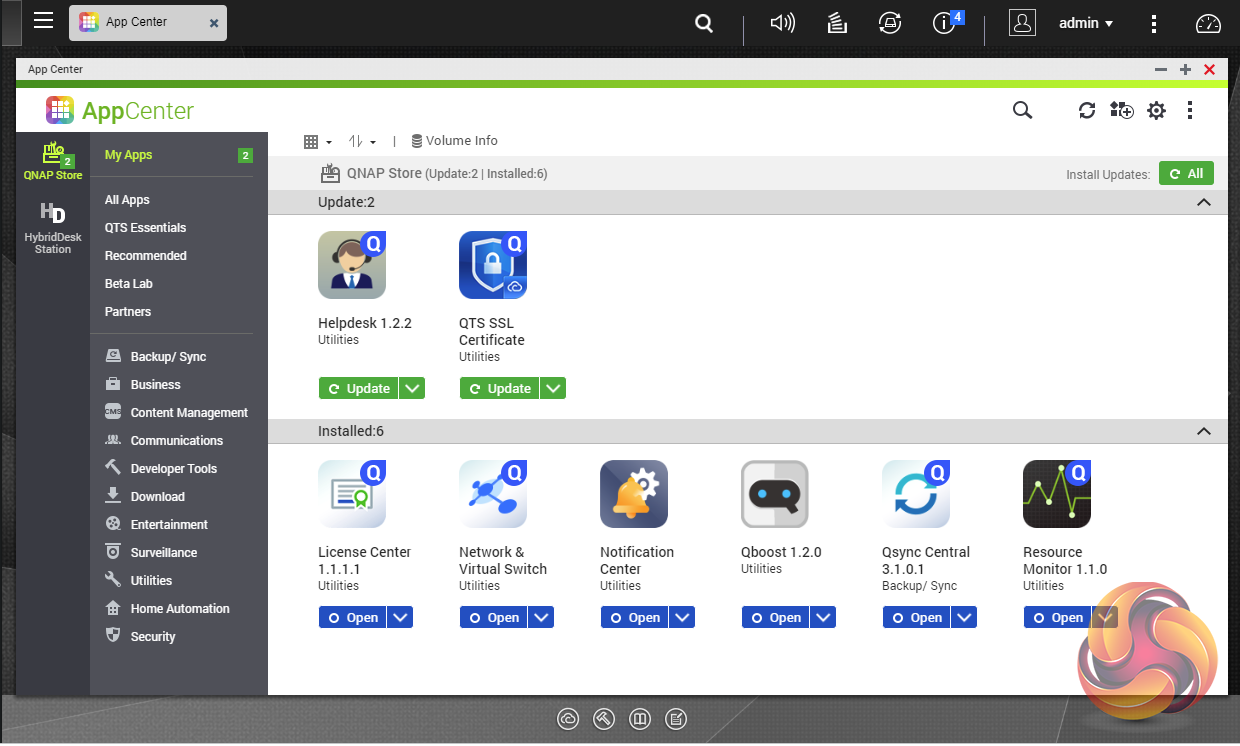Select HybridDesk Station in the sidebar
The width and height of the screenshot is (1240, 746).
pos(53,228)
